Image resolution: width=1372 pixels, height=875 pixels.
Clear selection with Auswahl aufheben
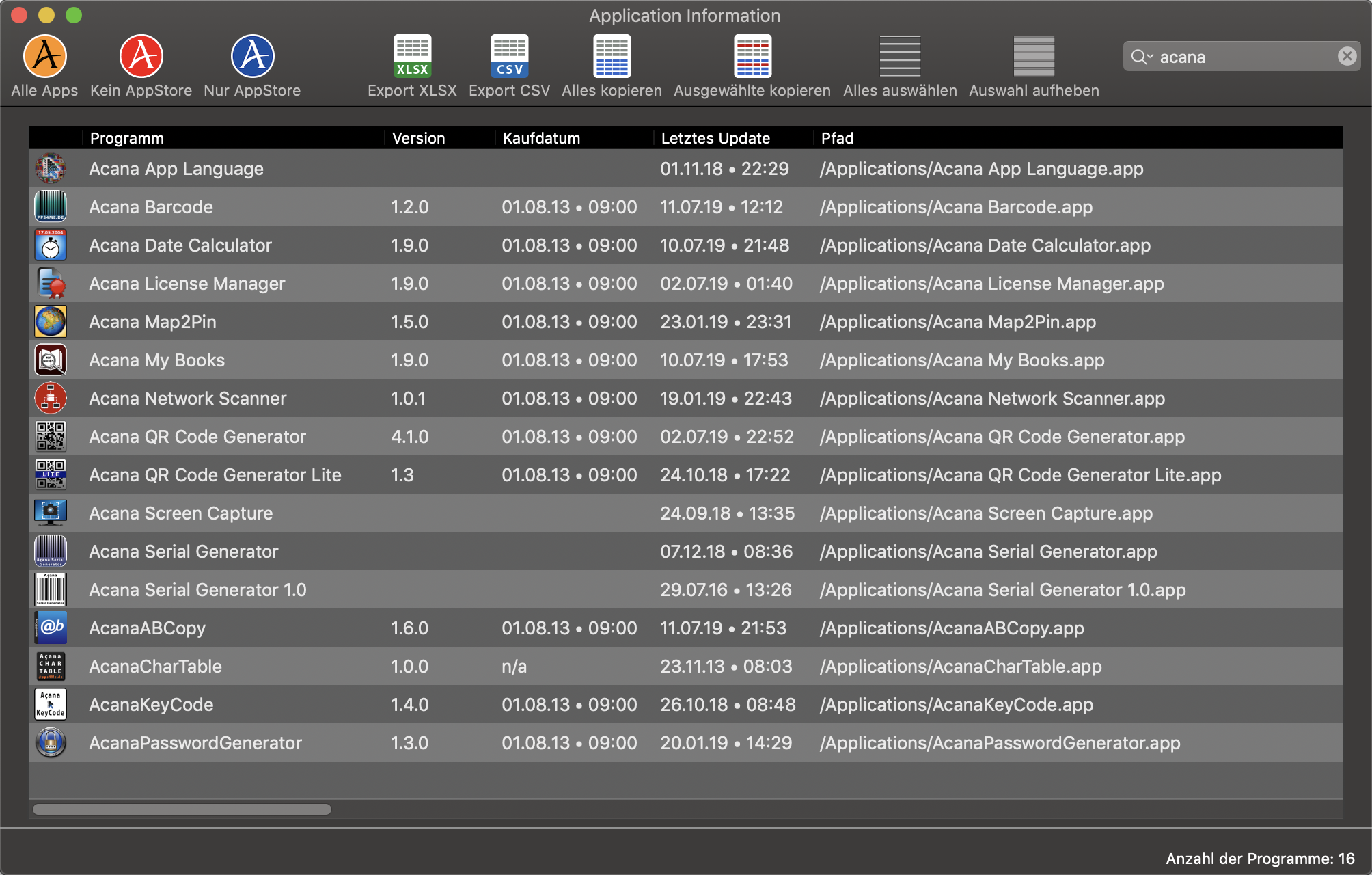(x=1034, y=56)
